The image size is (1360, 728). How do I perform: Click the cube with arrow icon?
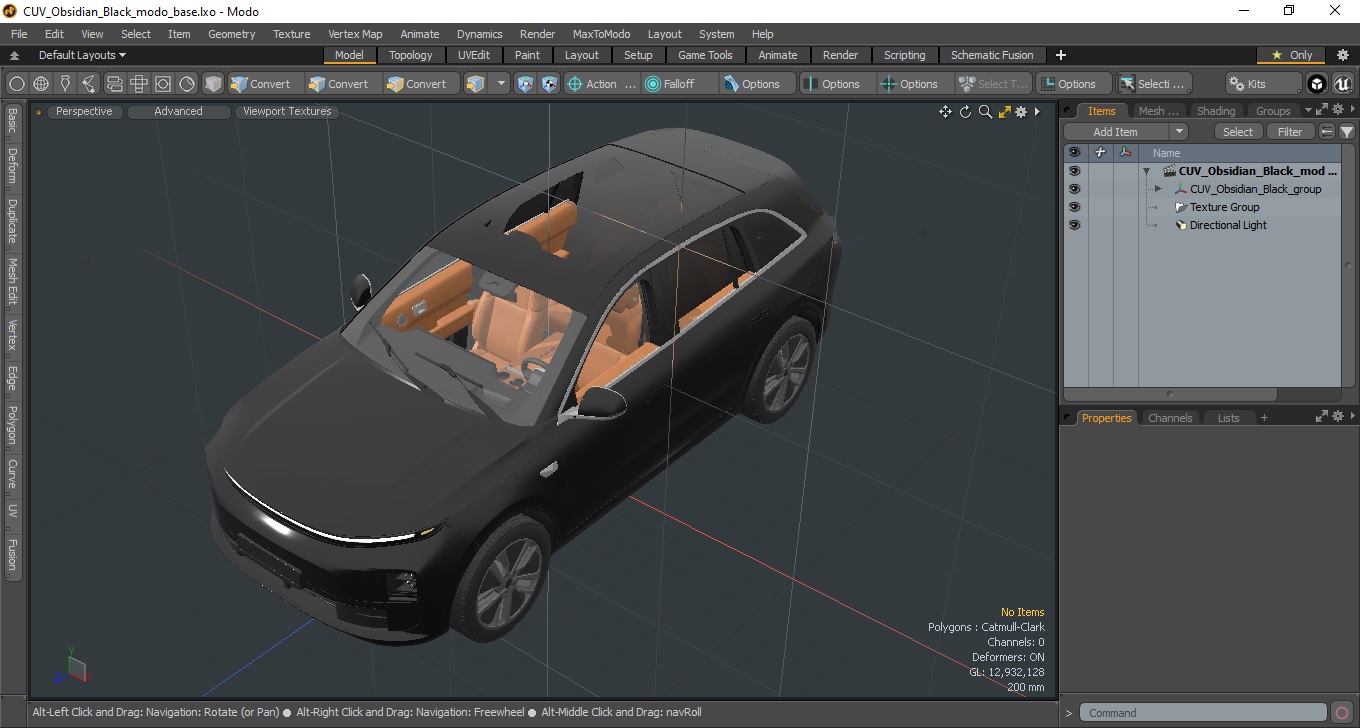click(x=475, y=84)
